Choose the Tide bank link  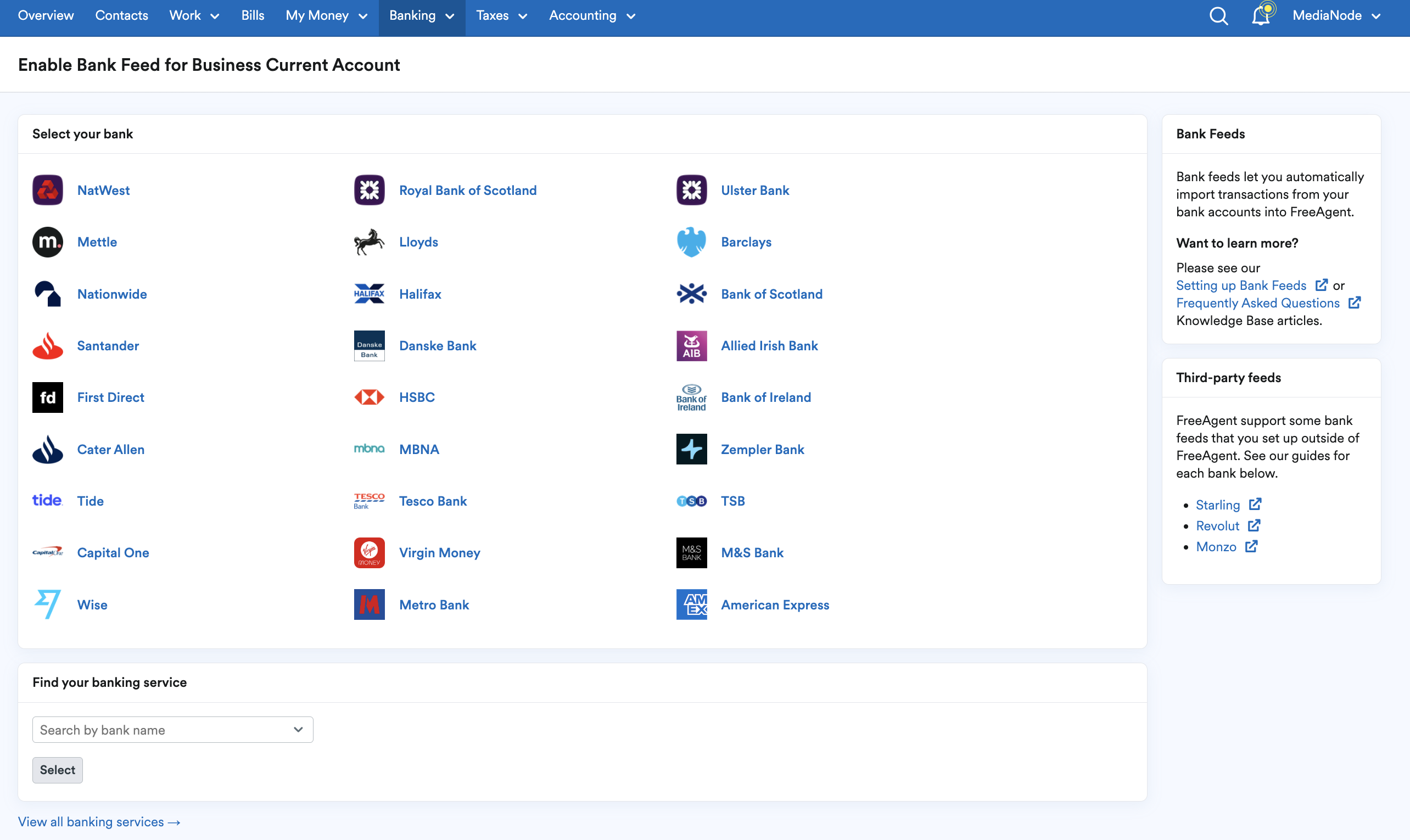(x=91, y=501)
